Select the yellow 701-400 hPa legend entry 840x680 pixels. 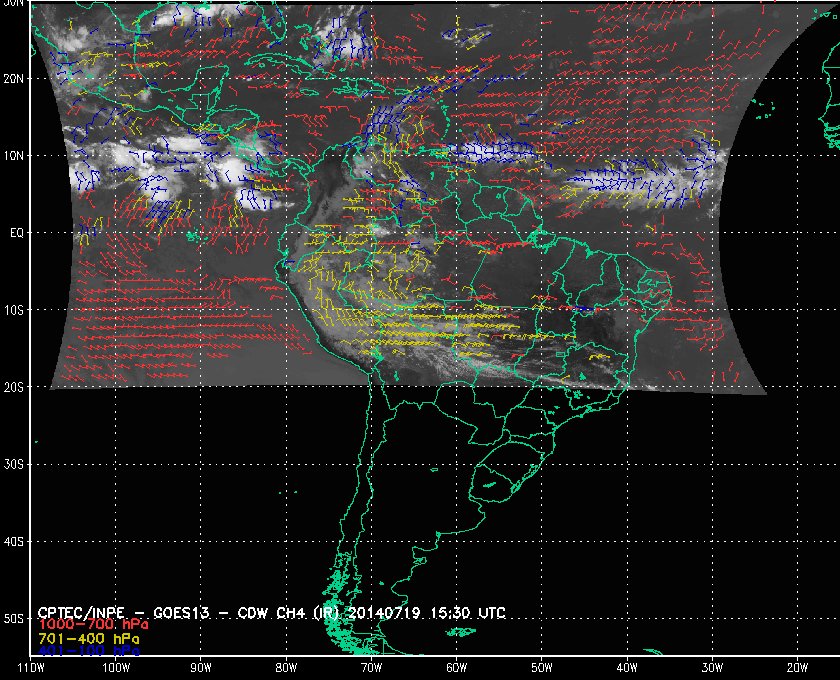tap(89, 639)
